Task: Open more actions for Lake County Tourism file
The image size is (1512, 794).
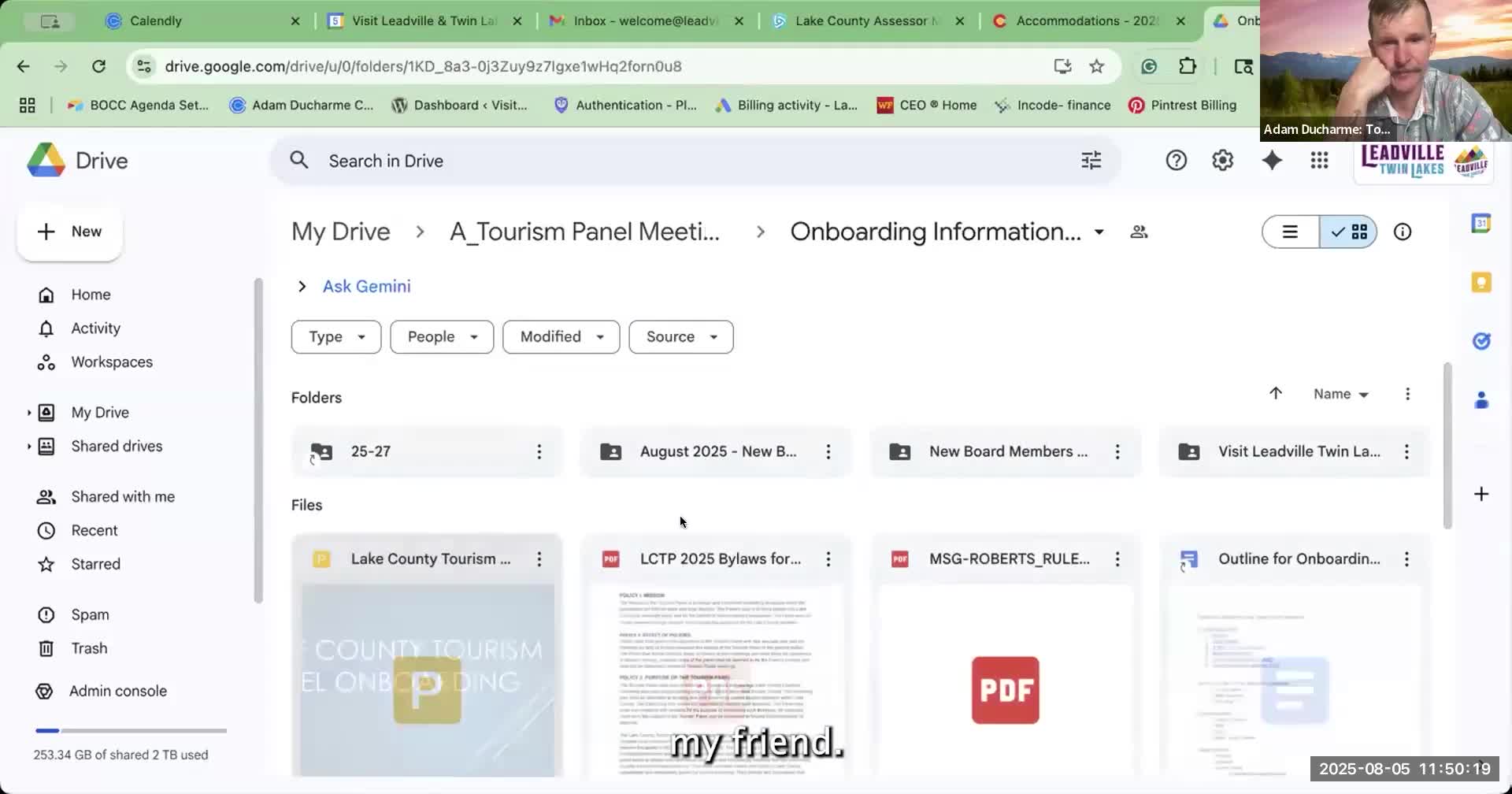Action: [x=539, y=558]
